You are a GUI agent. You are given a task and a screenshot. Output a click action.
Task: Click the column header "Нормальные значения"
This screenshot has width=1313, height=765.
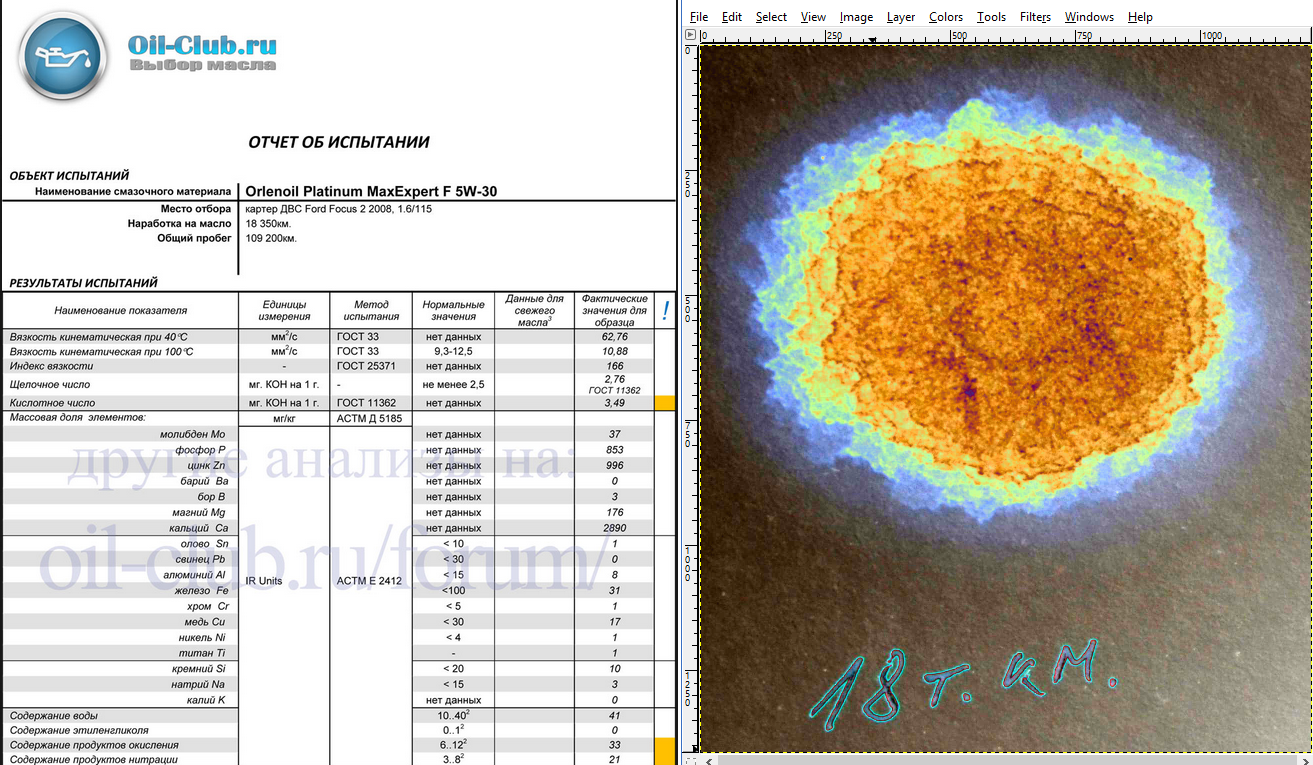click(453, 311)
